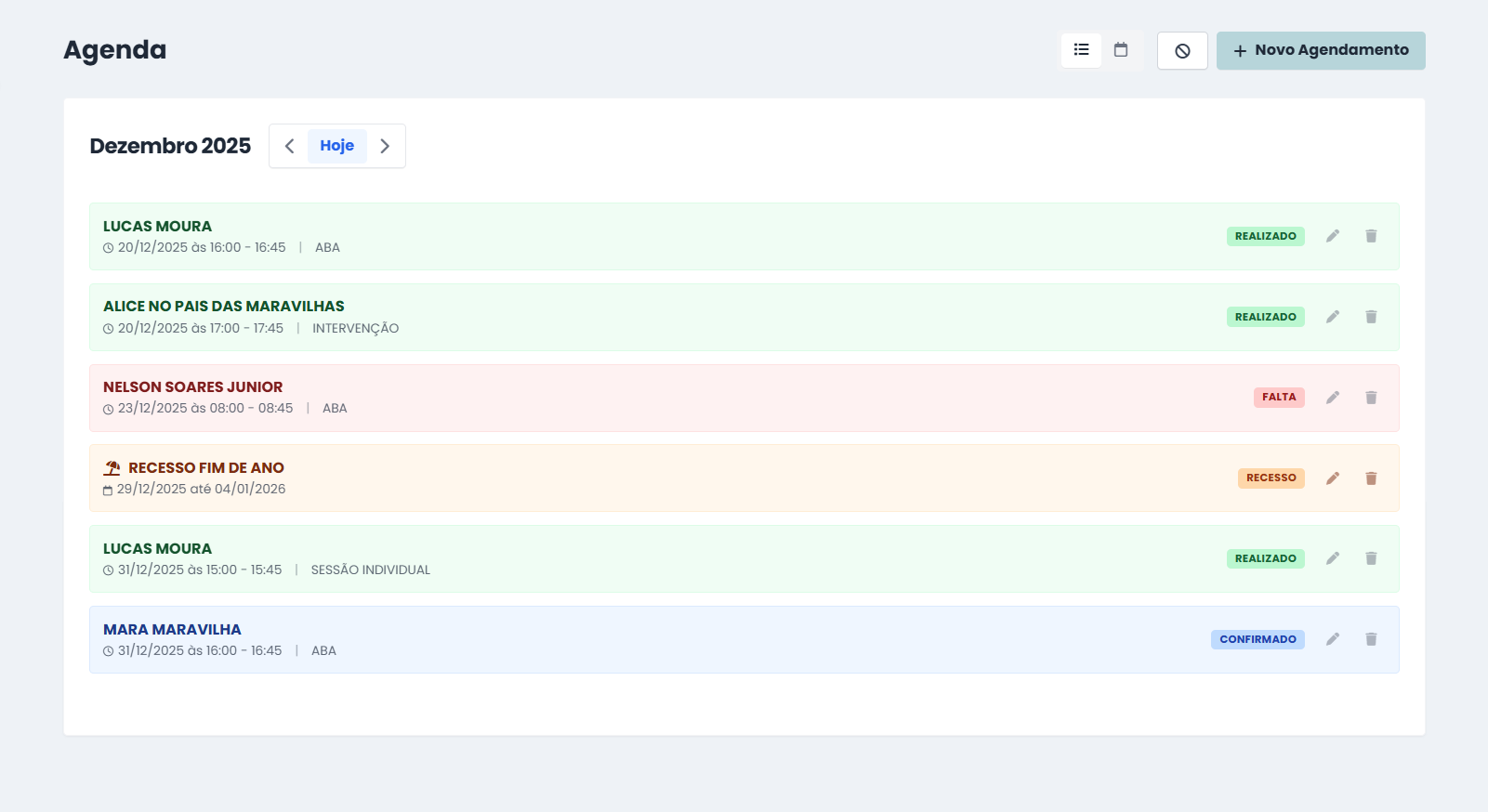Click the CONFIRMADO status badge

[1258, 639]
